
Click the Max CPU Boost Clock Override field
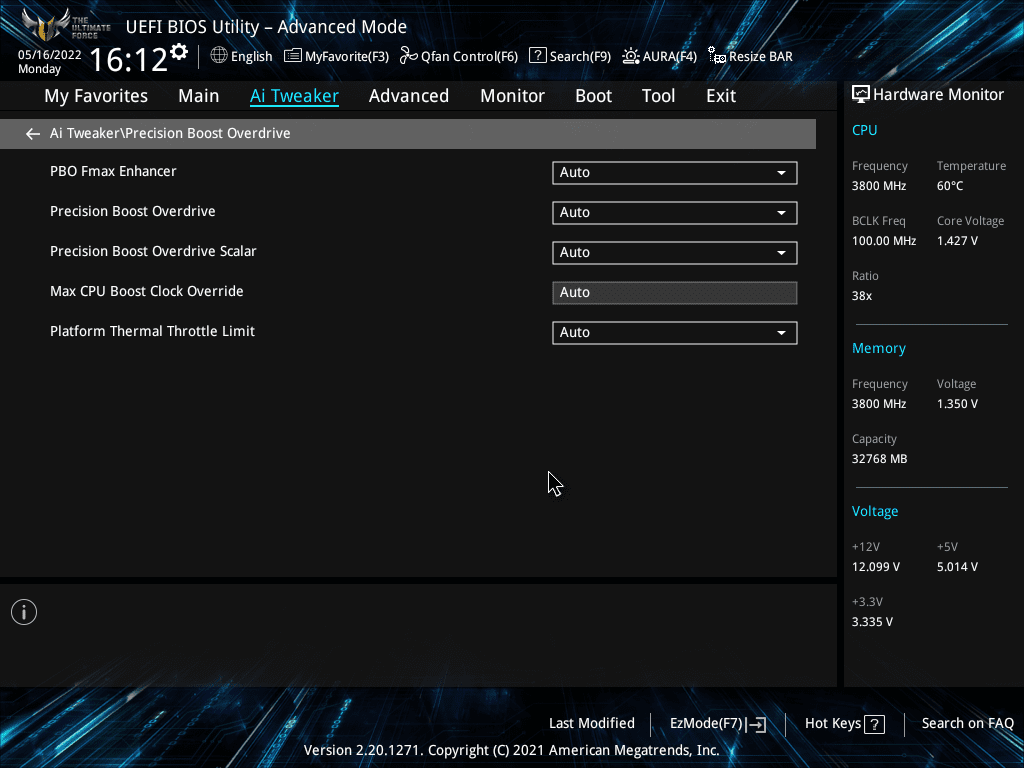coord(675,293)
